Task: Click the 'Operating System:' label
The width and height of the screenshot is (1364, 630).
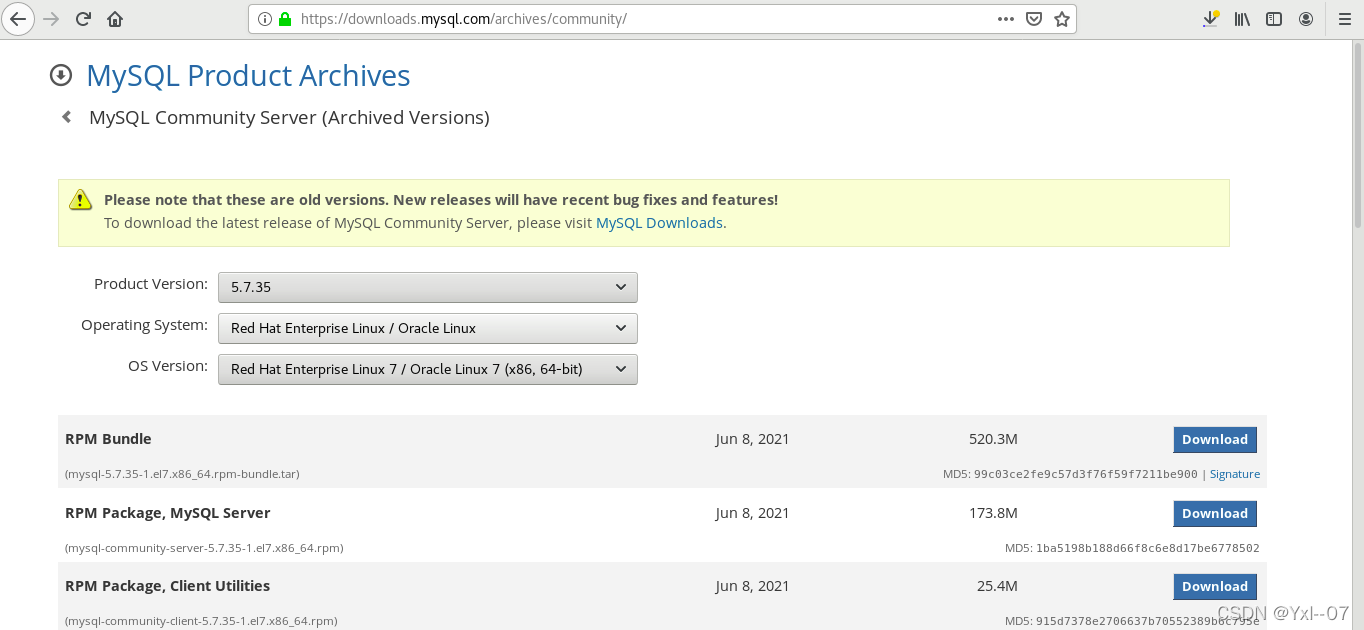Action: click(x=145, y=325)
